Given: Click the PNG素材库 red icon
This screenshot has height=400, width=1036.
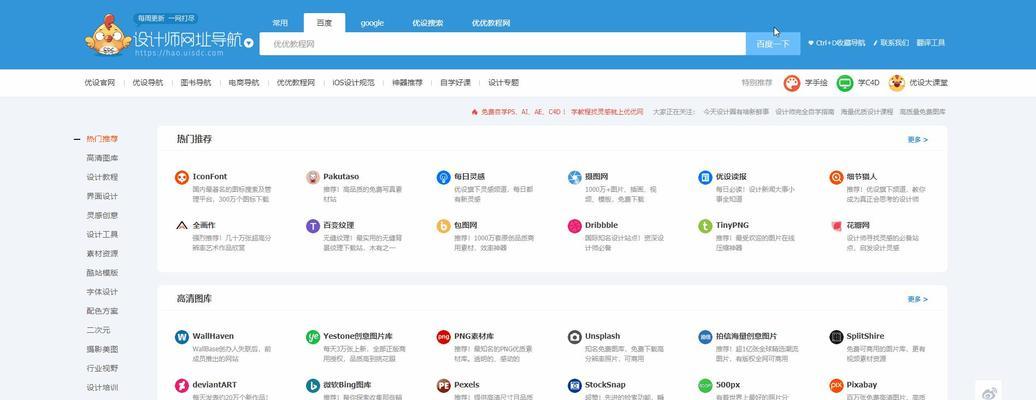Looking at the screenshot, I should [443, 337].
